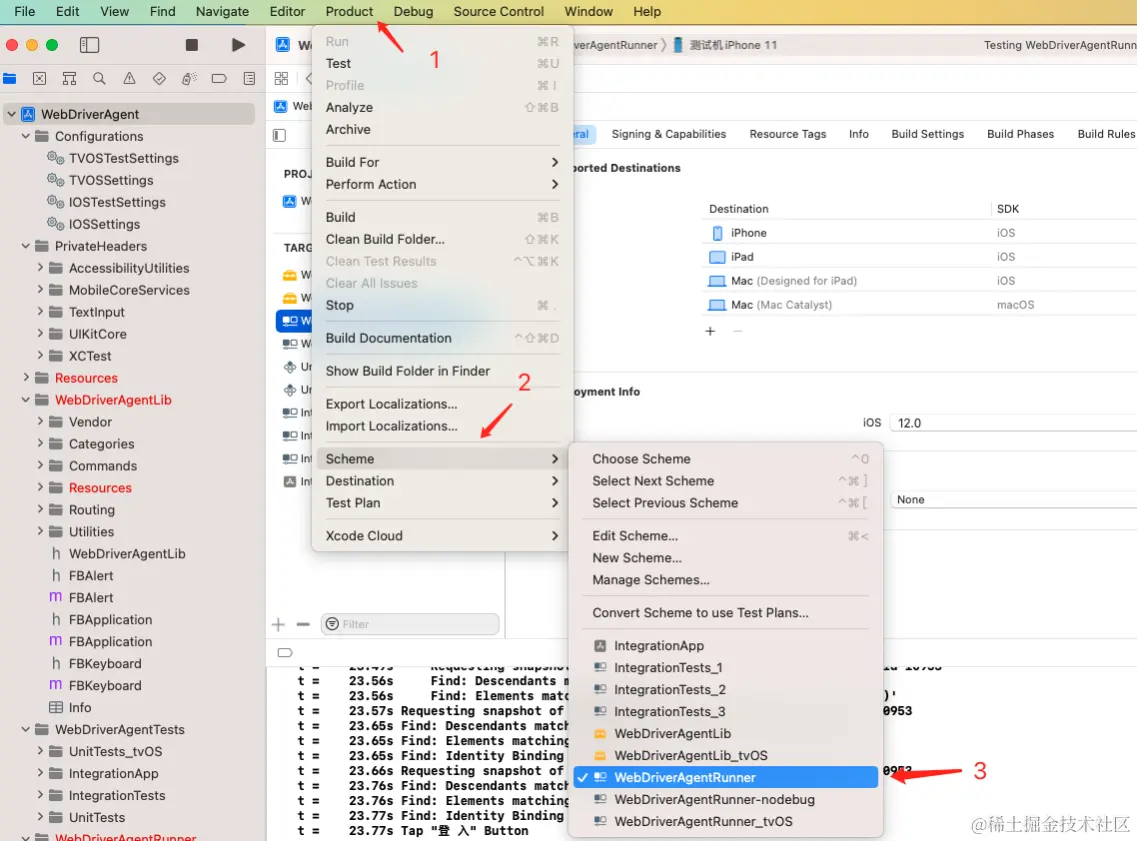Click the Stop button in toolbar
This screenshot has height=841, width=1137.
191,45
